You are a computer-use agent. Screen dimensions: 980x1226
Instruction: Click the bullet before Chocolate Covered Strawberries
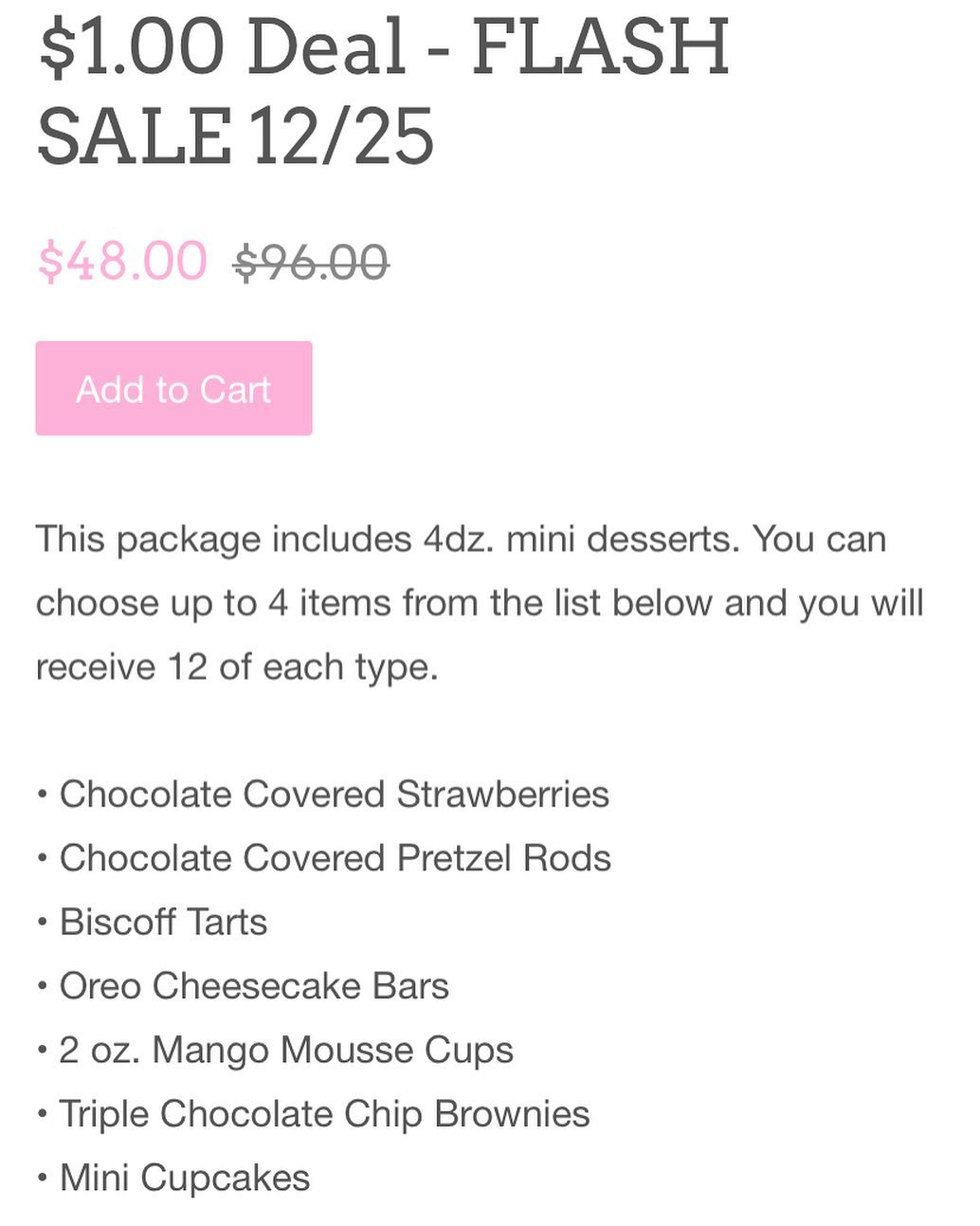point(42,796)
